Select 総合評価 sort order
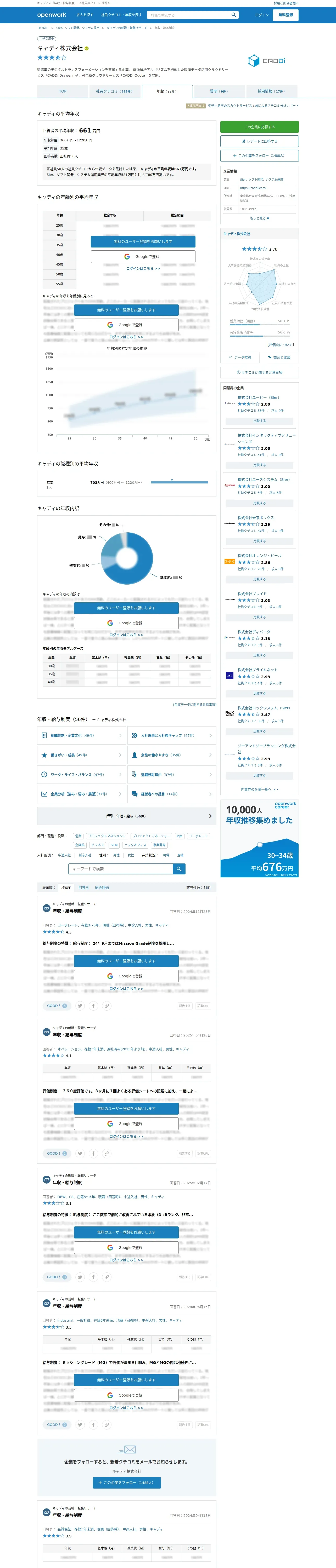 (102, 887)
